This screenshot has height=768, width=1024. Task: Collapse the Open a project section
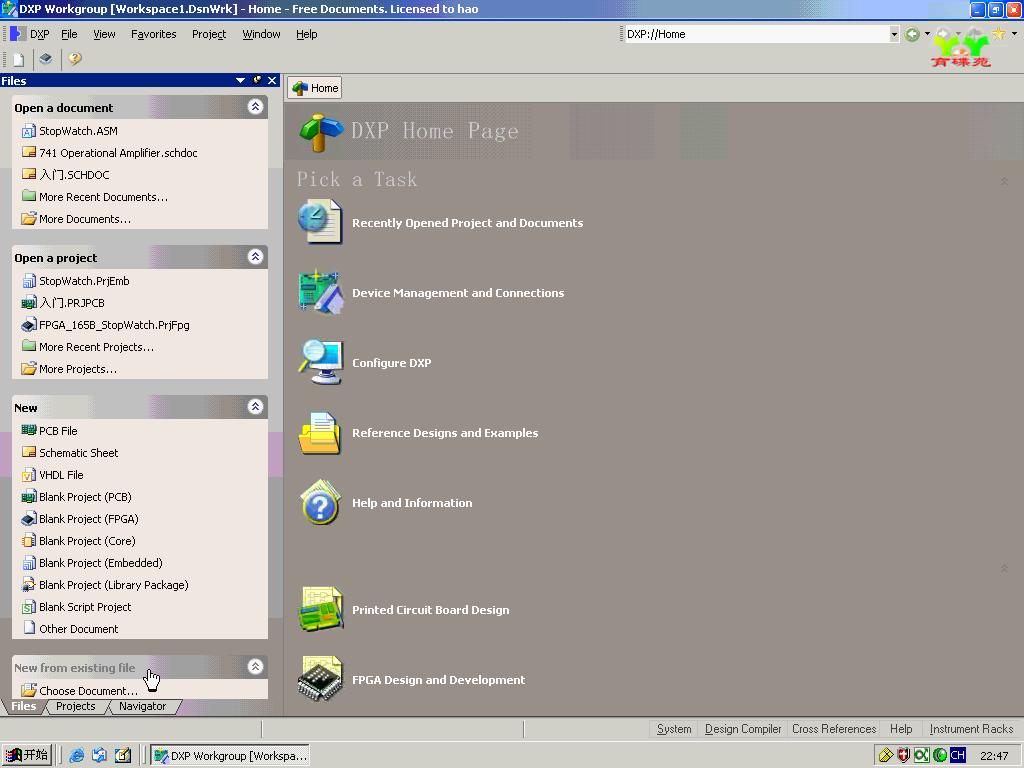pyautogui.click(x=255, y=257)
